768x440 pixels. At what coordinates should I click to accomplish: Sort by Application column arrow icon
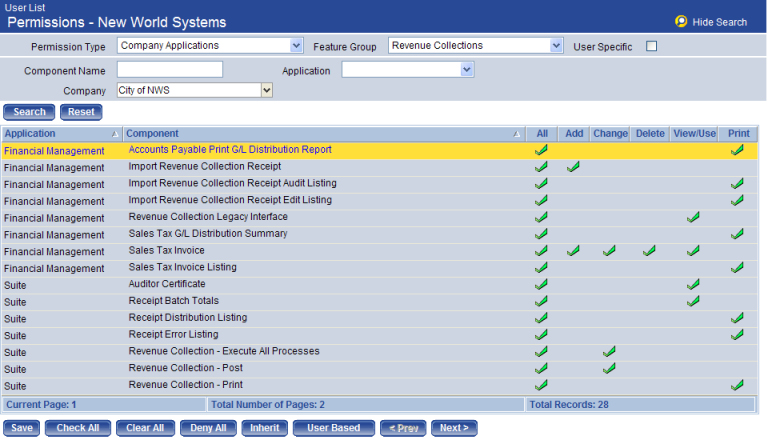coord(114,134)
